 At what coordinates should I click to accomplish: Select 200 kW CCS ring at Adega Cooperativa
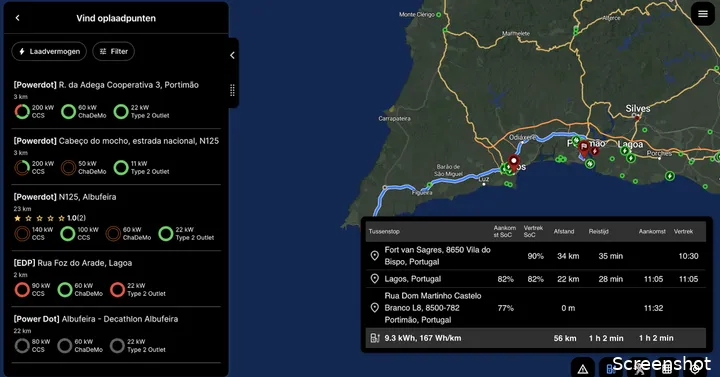[x=22, y=112]
